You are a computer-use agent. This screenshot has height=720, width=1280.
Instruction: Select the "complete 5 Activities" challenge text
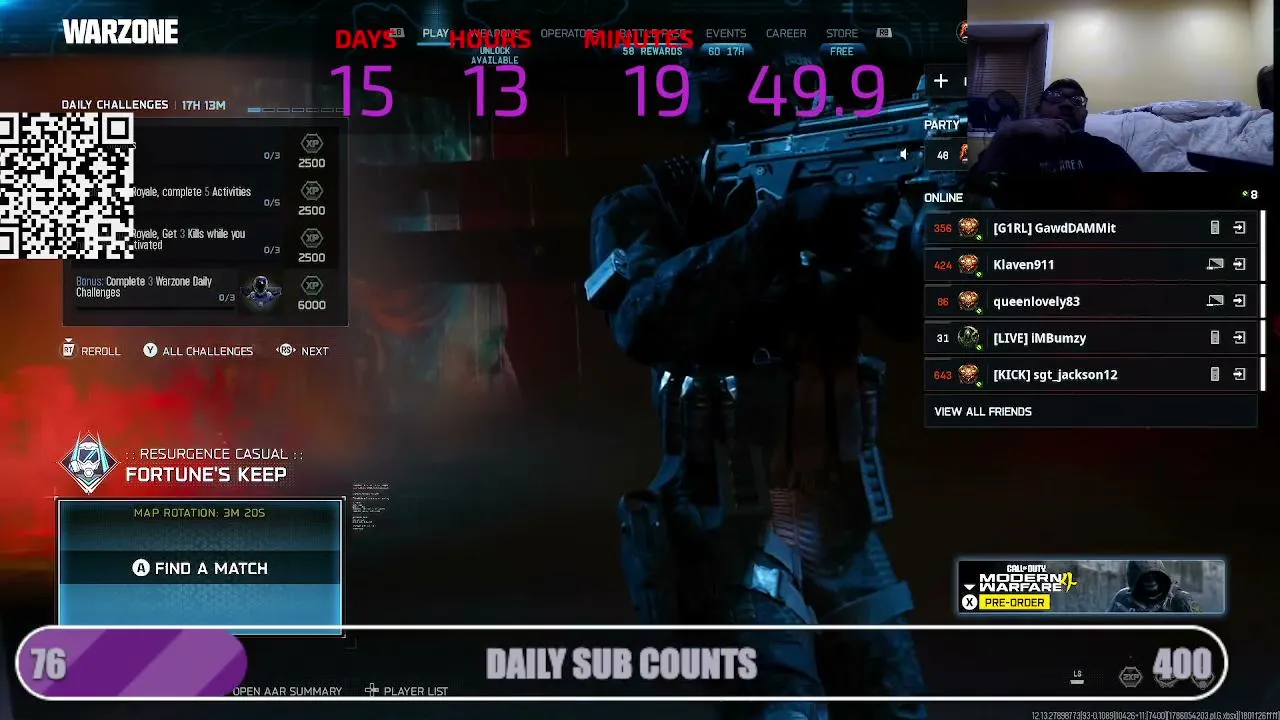pos(192,192)
